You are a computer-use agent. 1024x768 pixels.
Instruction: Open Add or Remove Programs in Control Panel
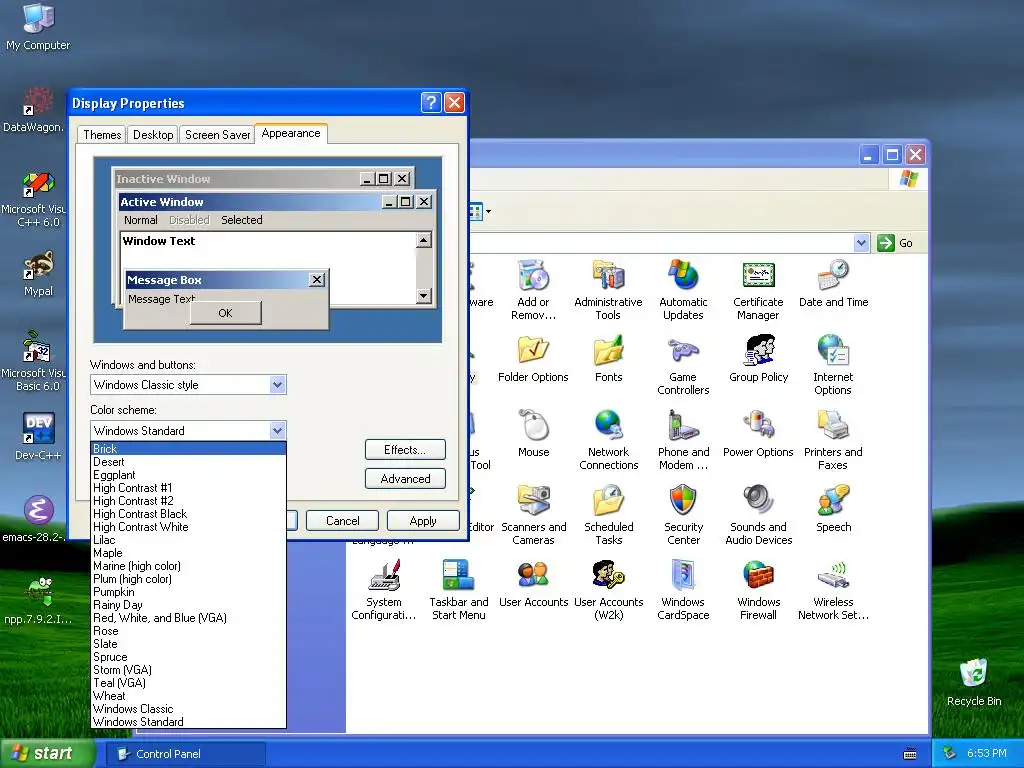tap(533, 289)
